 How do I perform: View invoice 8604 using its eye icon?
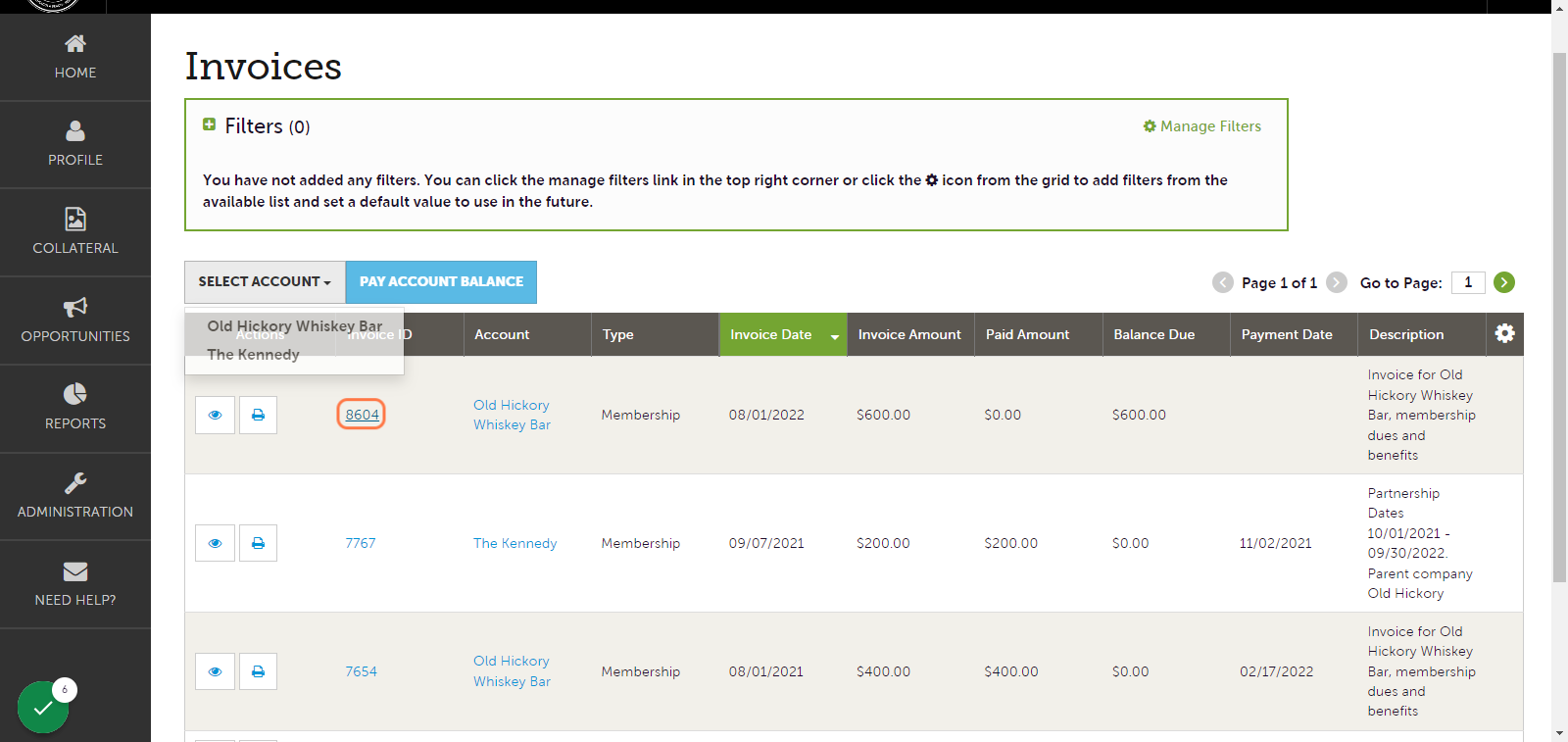(x=215, y=415)
